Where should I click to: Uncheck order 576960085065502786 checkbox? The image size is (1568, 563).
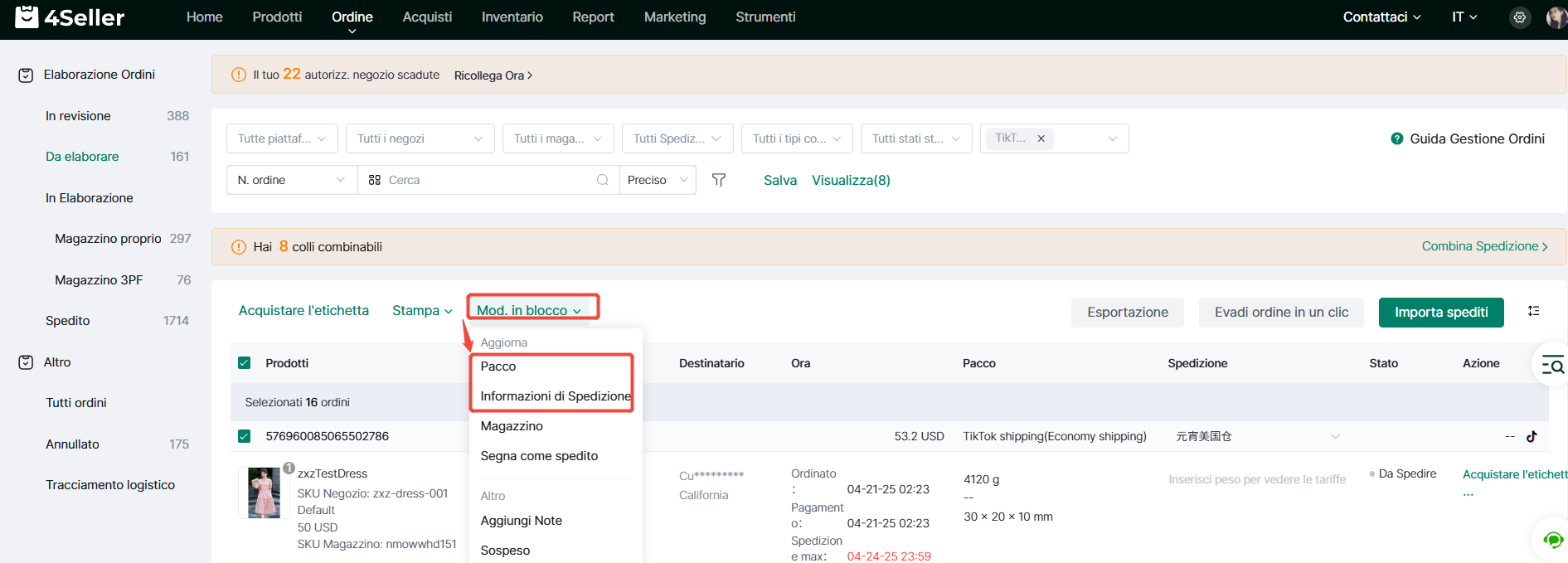pyautogui.click(x=245, y=436)
